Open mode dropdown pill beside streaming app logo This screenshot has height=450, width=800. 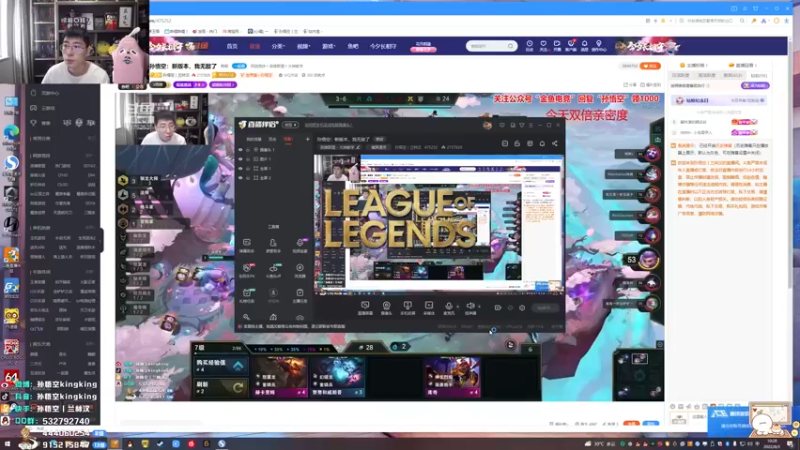click(291, 124)
